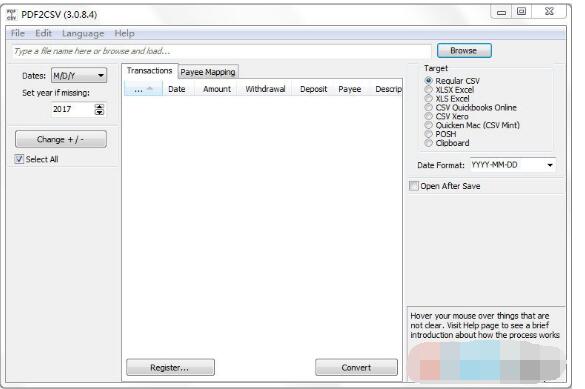Switch to the Payee Mapping tab
585x389 pixels.
[208, 72]
